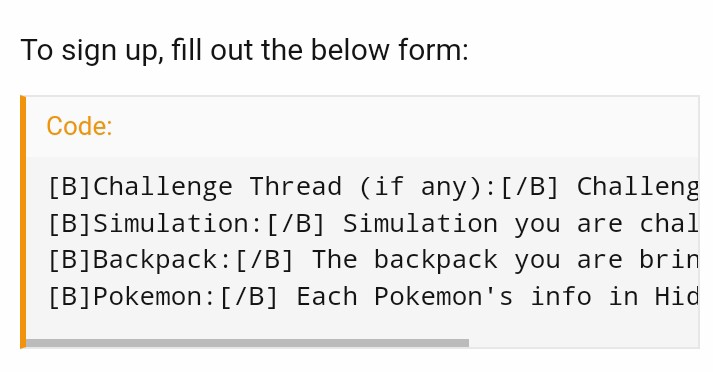The image size is (713, 372).
Task: Click the orange "Code:" label
Action: [x=79, y=126]
